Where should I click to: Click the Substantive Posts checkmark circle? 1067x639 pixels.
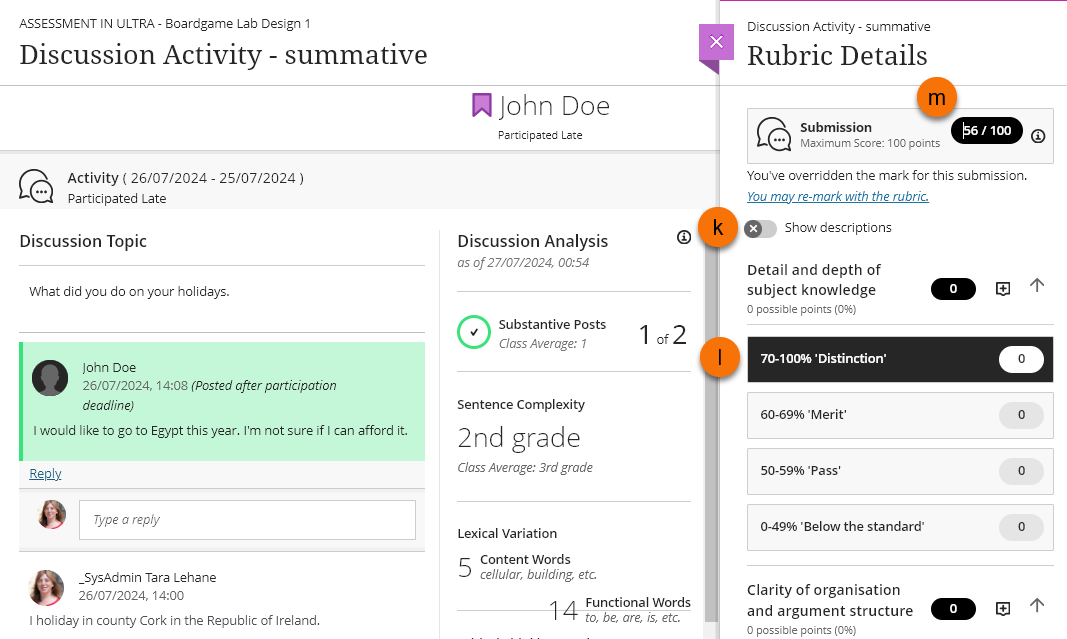tap(474, 332)
